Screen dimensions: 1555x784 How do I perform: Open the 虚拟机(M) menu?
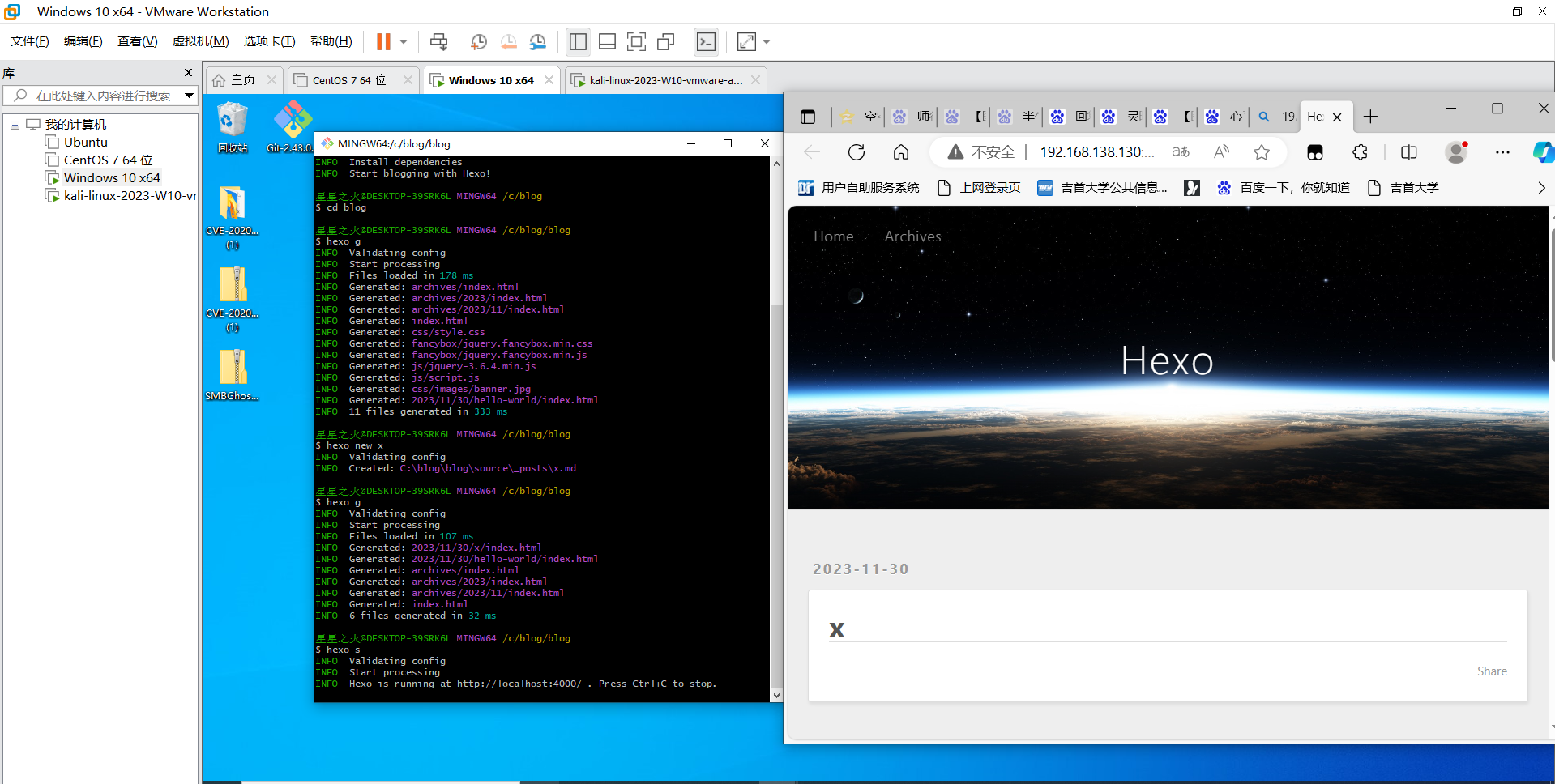201,41
